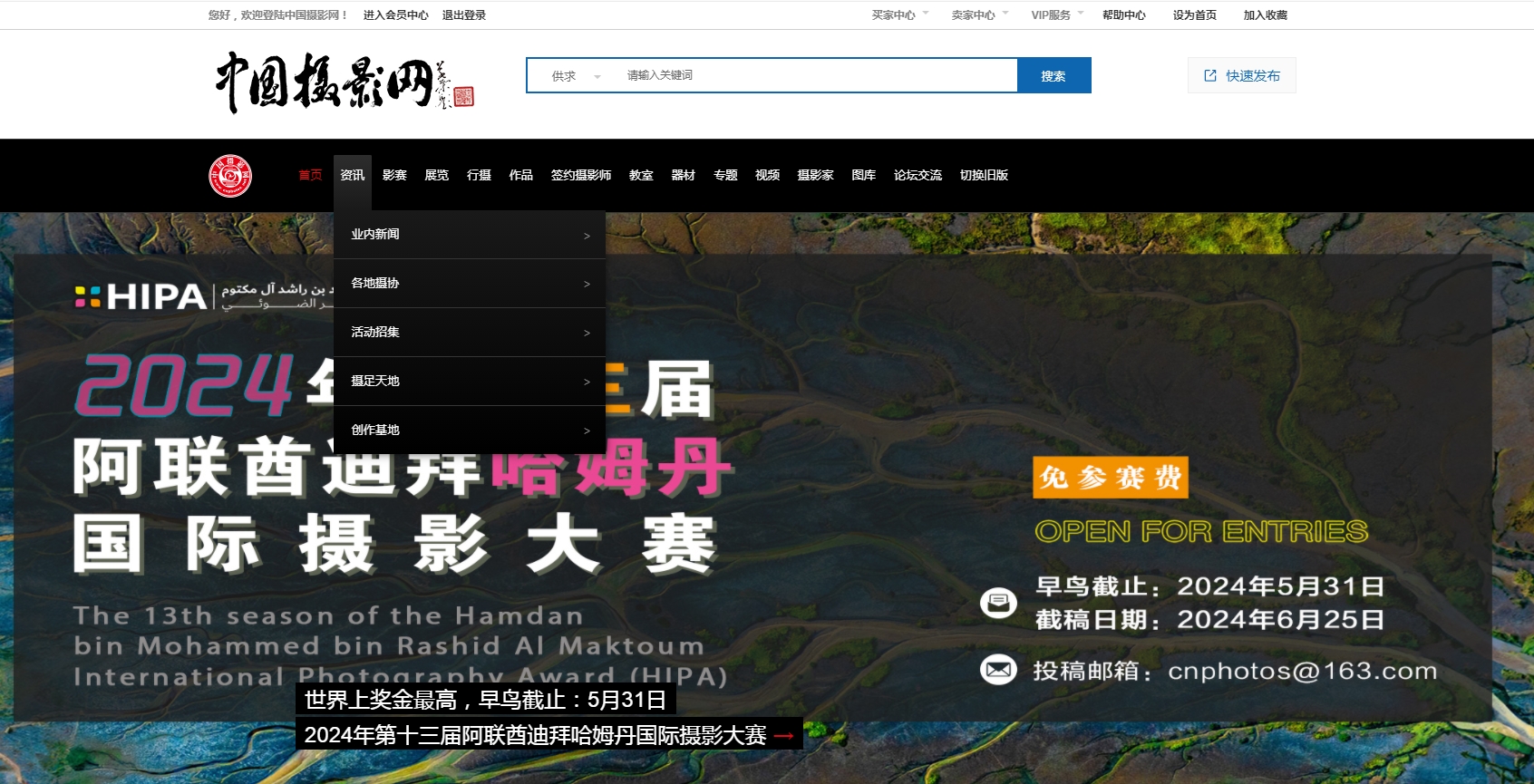
Task: Open 进入会员中心 link
Action: [x=396, y=15]
